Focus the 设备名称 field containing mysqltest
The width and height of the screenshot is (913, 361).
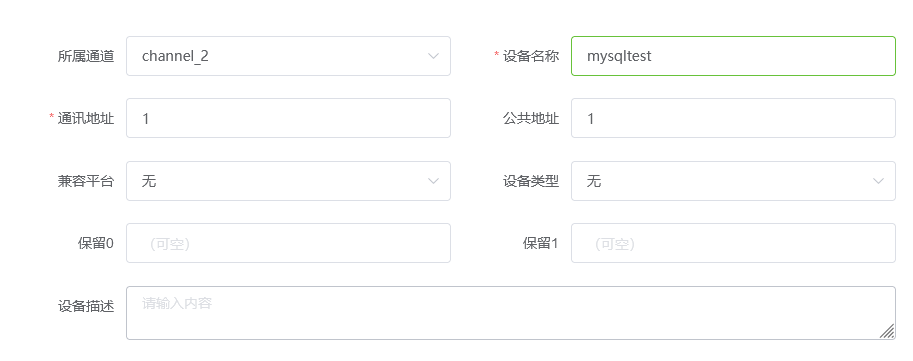click(x=733, y=56)
